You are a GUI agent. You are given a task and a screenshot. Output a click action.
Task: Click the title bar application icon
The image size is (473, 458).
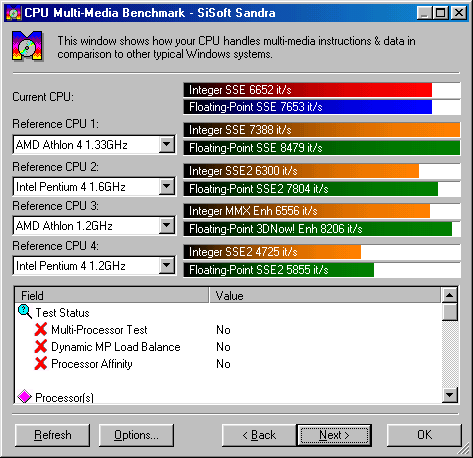click(13, 13)
